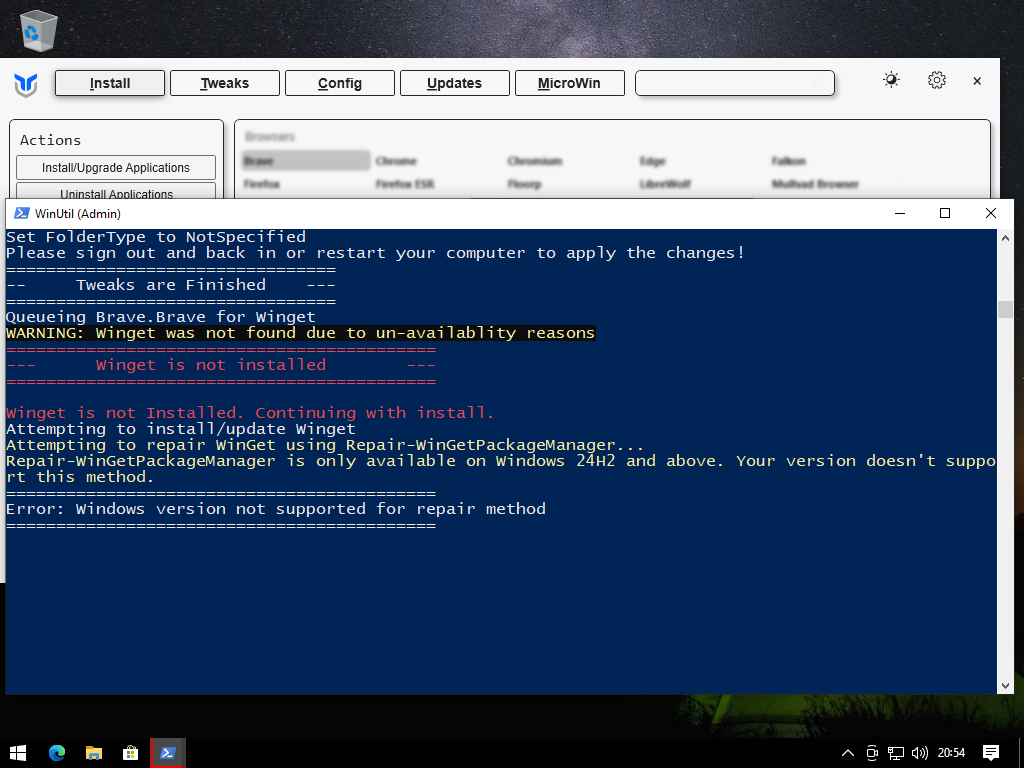Click the 'Attempting to repair WinGet using' line
Image resolution: width=1024 pixels, height=768 pixels.
[325, 445]
